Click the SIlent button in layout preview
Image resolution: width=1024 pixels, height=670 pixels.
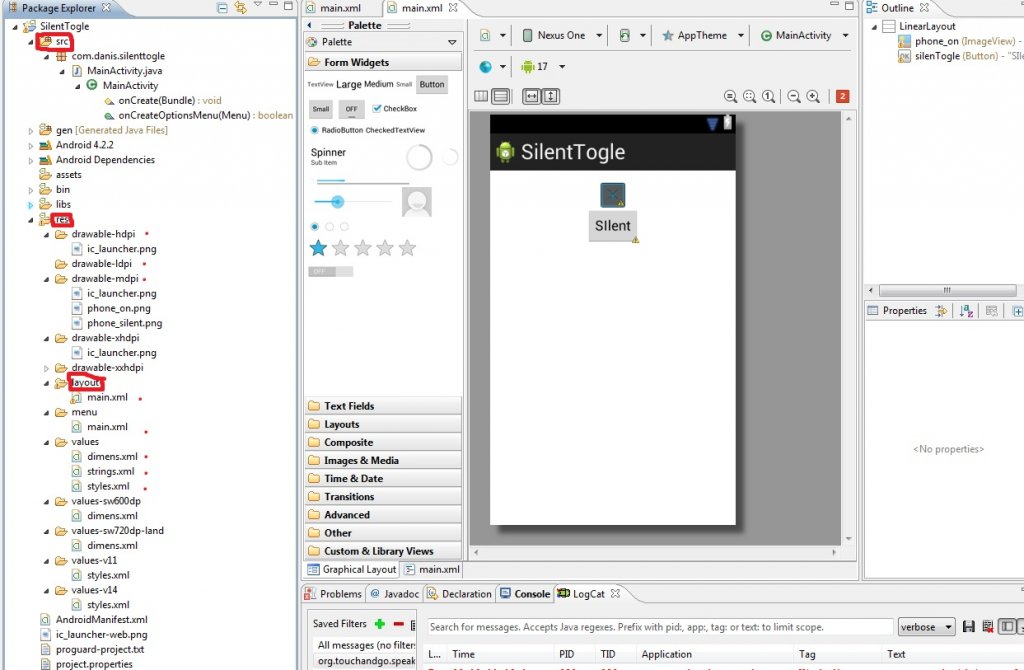point(613,225)
